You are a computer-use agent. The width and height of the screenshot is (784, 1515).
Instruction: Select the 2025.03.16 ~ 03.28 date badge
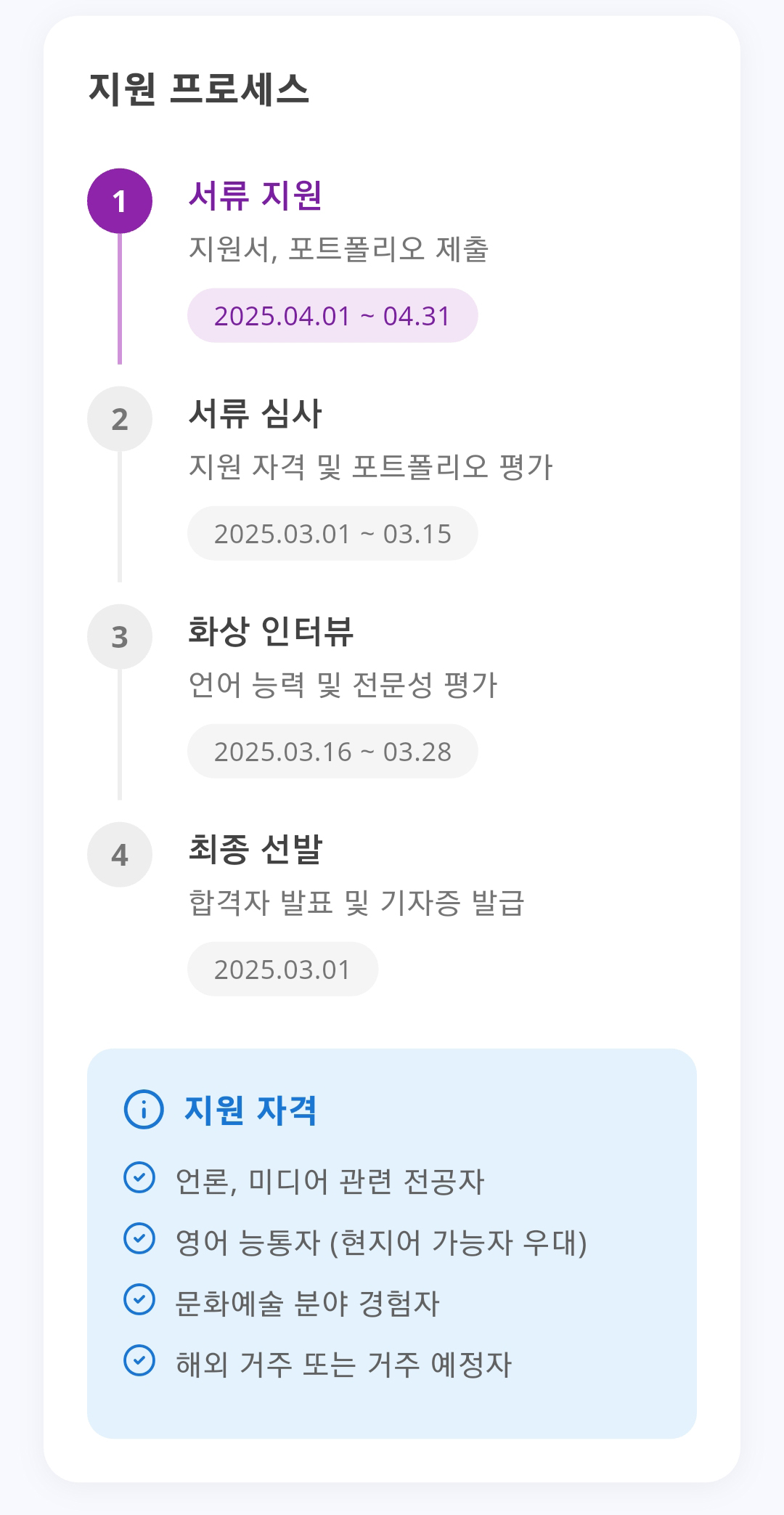(332, 752)
